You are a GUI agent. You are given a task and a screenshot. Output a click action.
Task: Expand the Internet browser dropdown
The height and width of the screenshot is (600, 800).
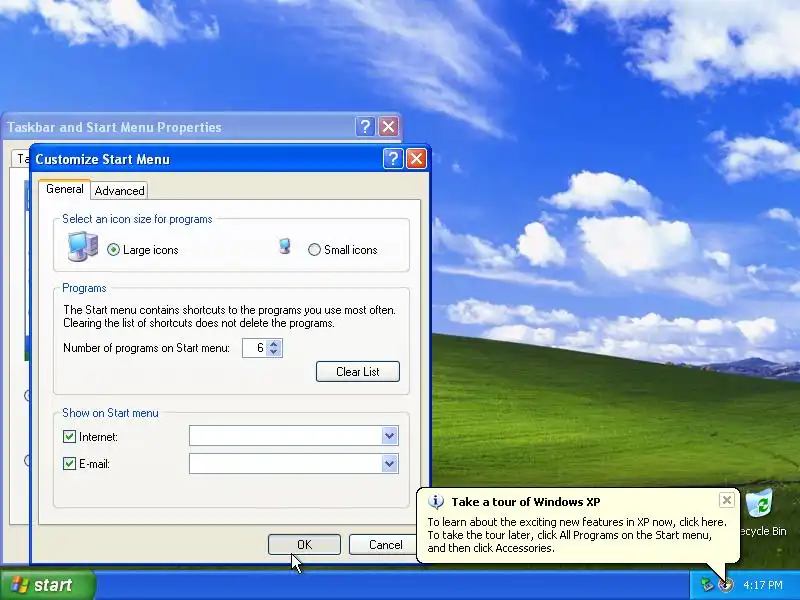coord(390,436)
